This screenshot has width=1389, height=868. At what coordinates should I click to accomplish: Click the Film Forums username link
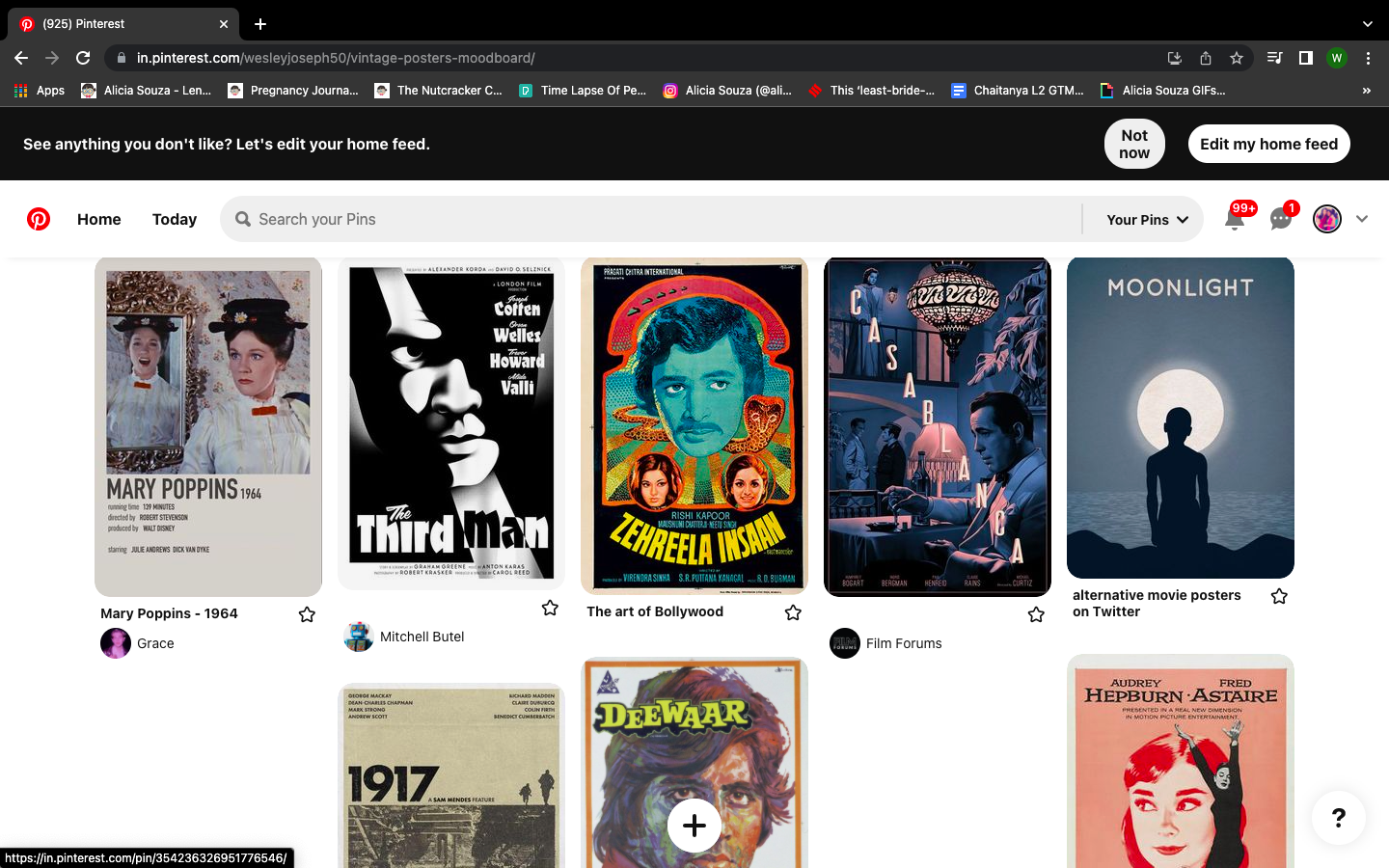pyautogui.click(x=904, y=643)
